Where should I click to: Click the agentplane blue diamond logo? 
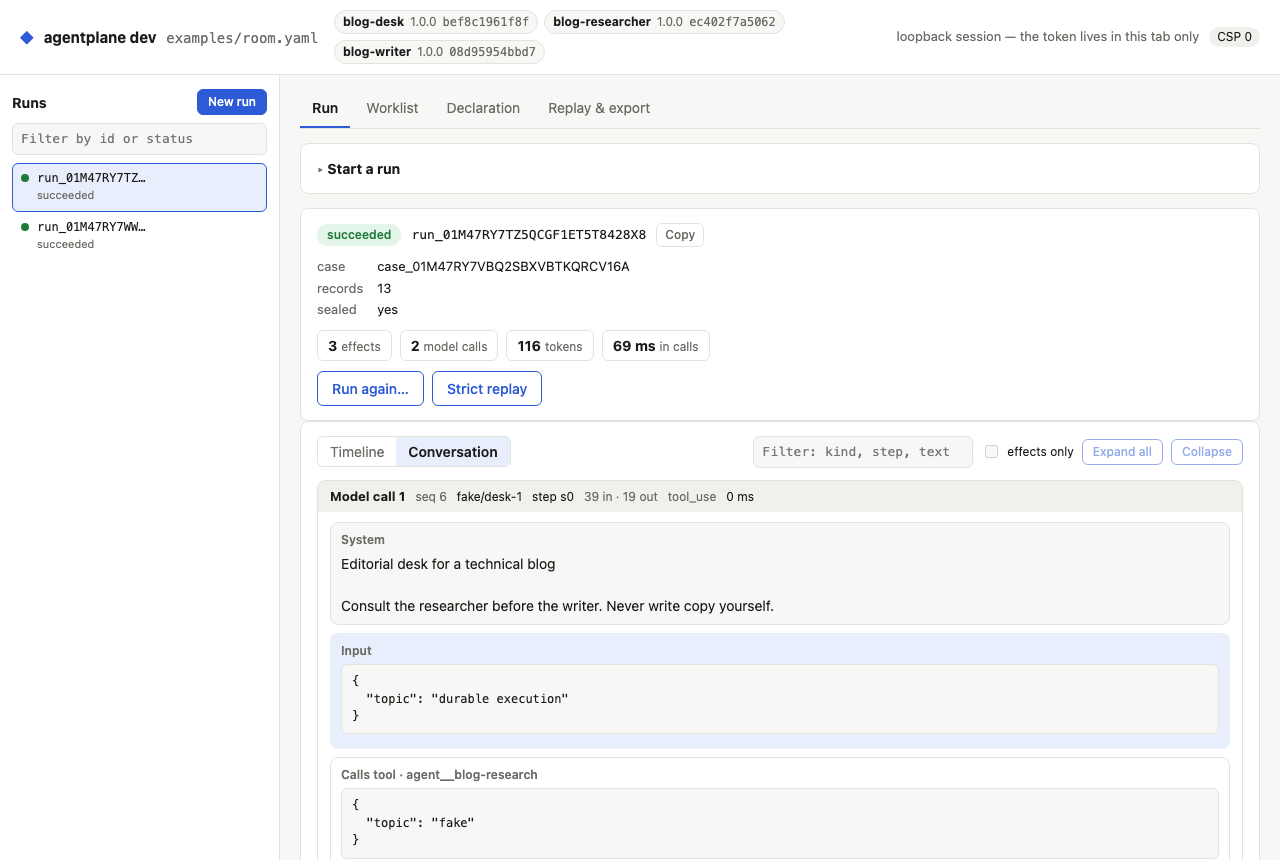[26, 37]
